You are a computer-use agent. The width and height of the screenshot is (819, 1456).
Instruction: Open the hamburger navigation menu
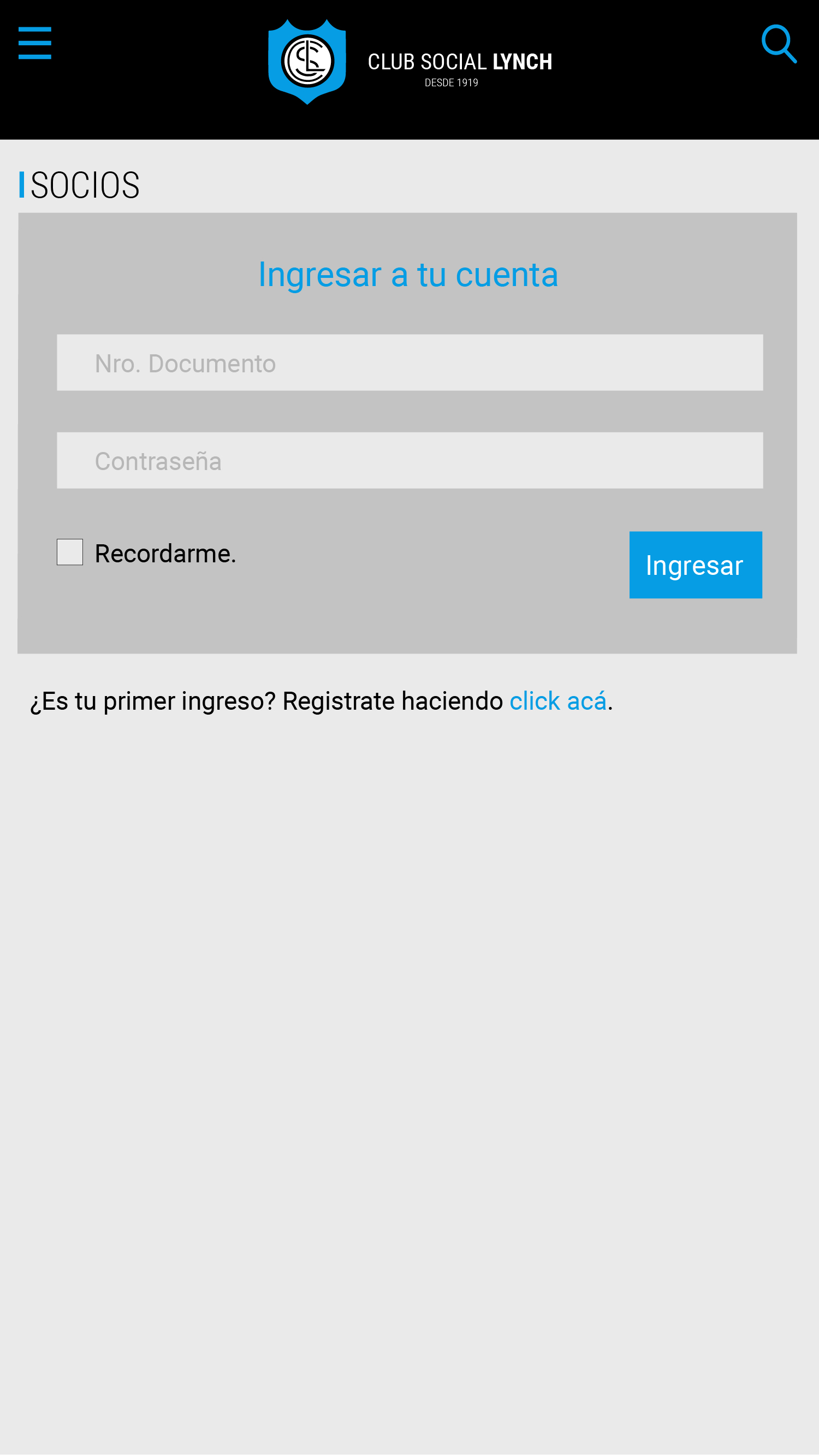click(34, 43)
